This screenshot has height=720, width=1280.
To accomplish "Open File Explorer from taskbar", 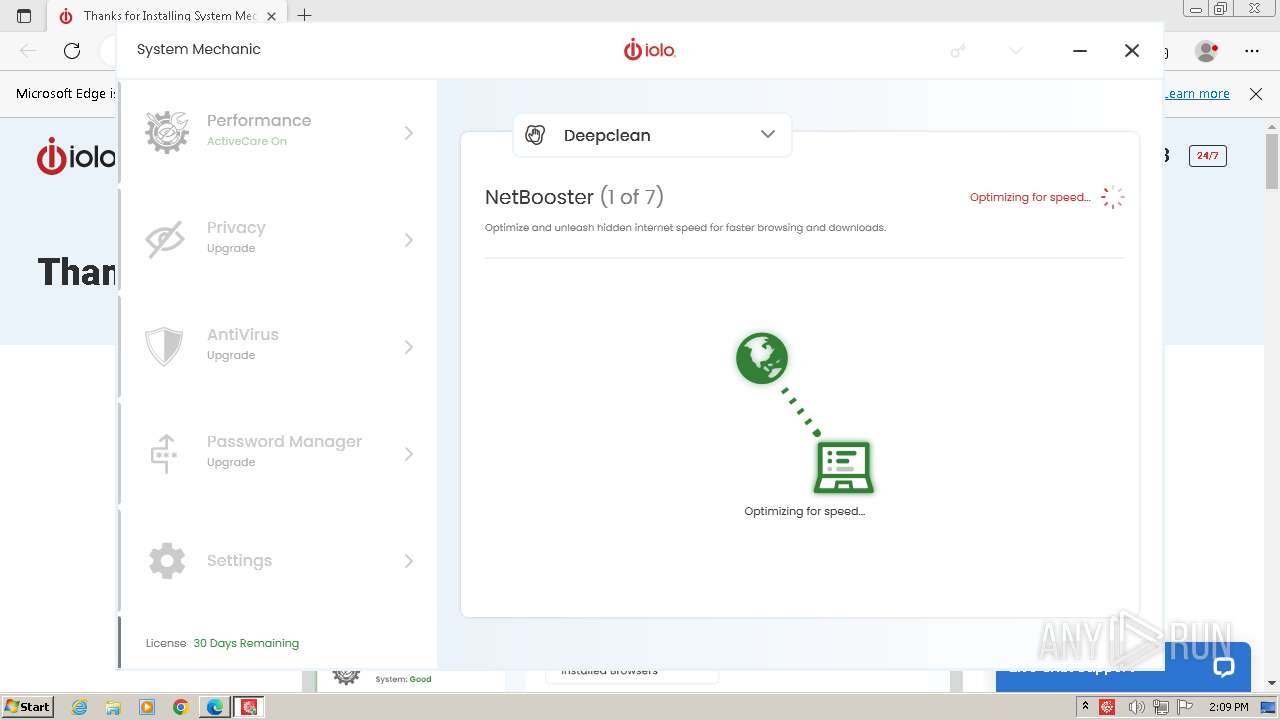I will click(x=113, y=707).
